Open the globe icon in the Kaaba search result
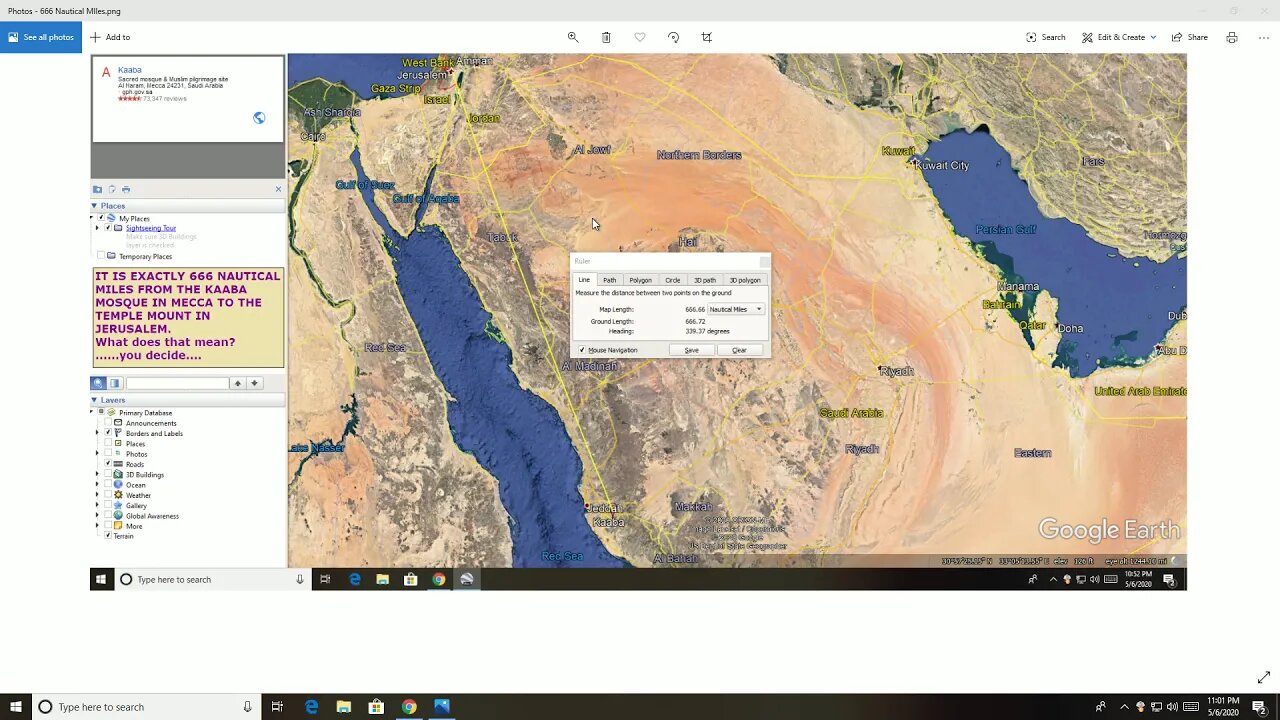This screenshot has height=720, width=1280. [259, 118]
